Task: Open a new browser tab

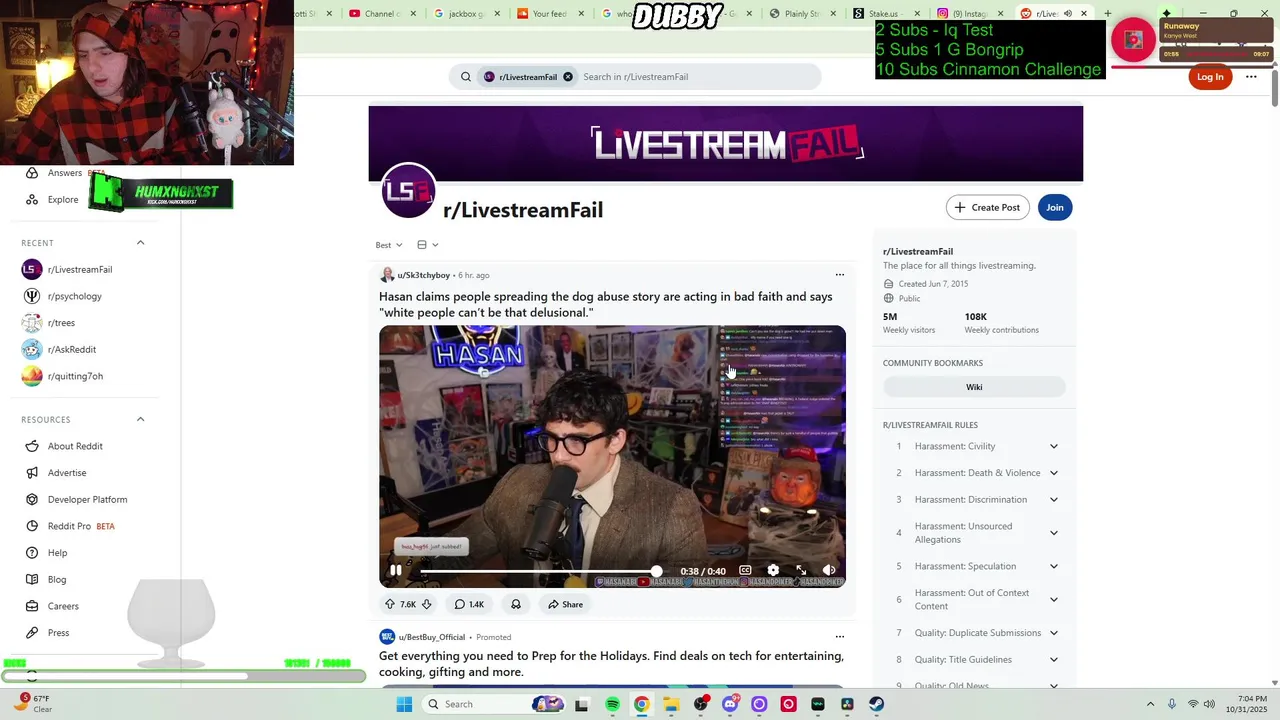Action: tap(1107, 14)
